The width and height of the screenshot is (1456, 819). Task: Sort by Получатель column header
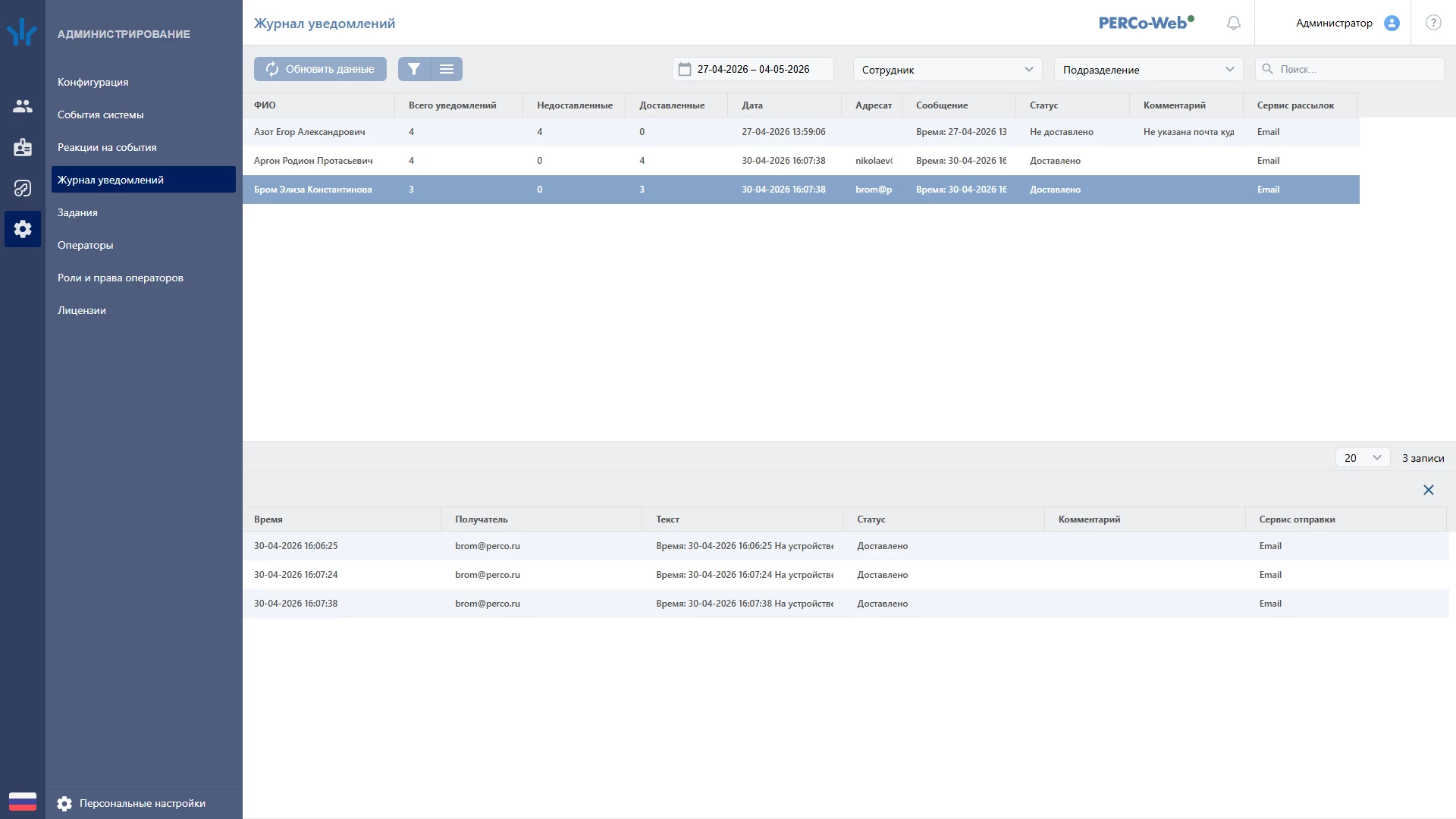tap(541, 519)
